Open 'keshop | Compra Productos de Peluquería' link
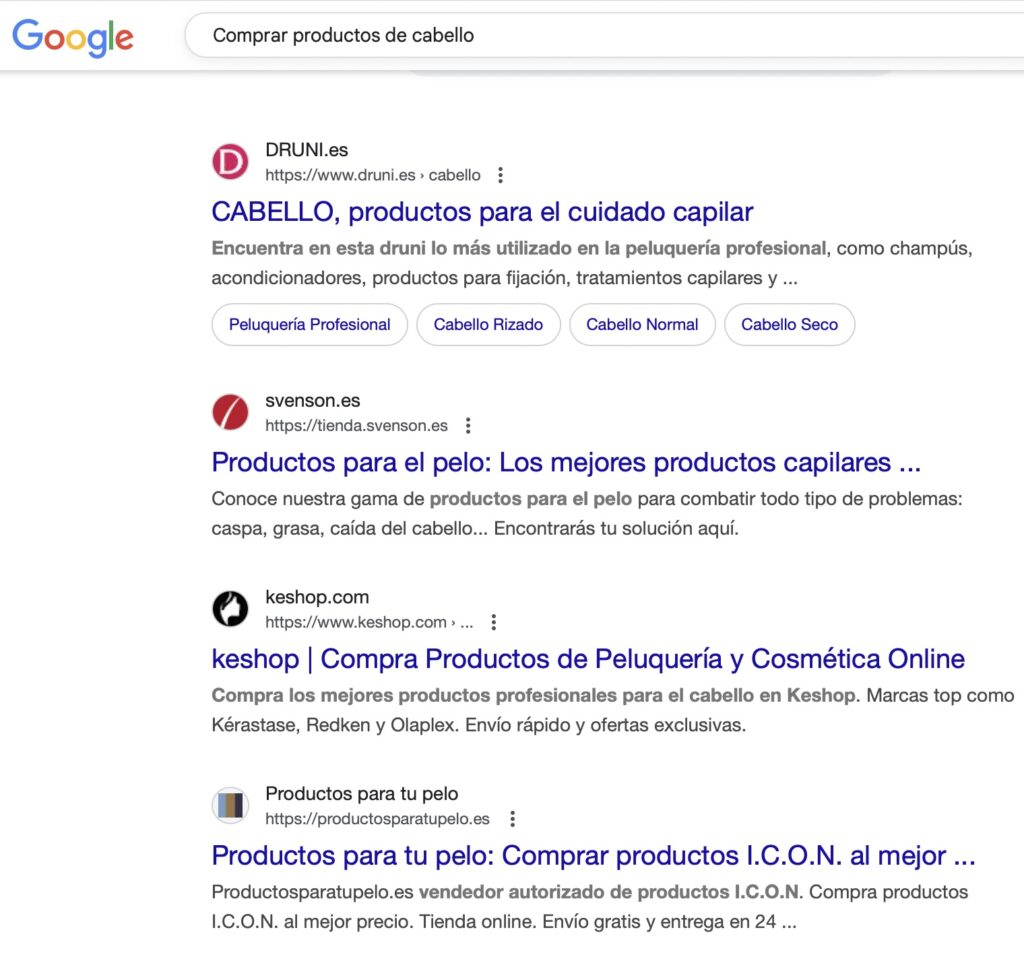Screen dimensions: 1024x963 click(588, 659)
